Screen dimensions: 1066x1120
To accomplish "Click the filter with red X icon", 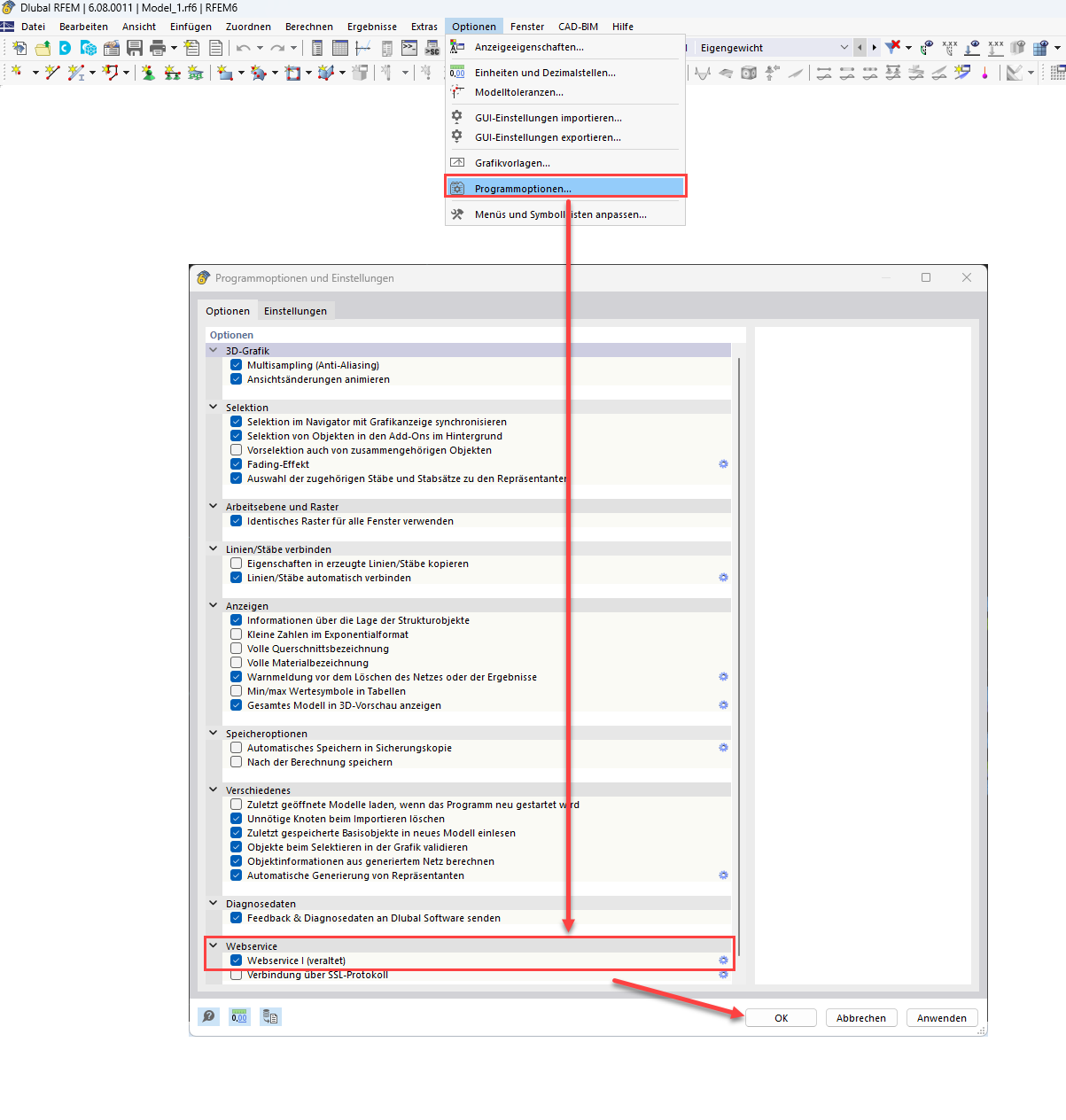I will [893, 47].
